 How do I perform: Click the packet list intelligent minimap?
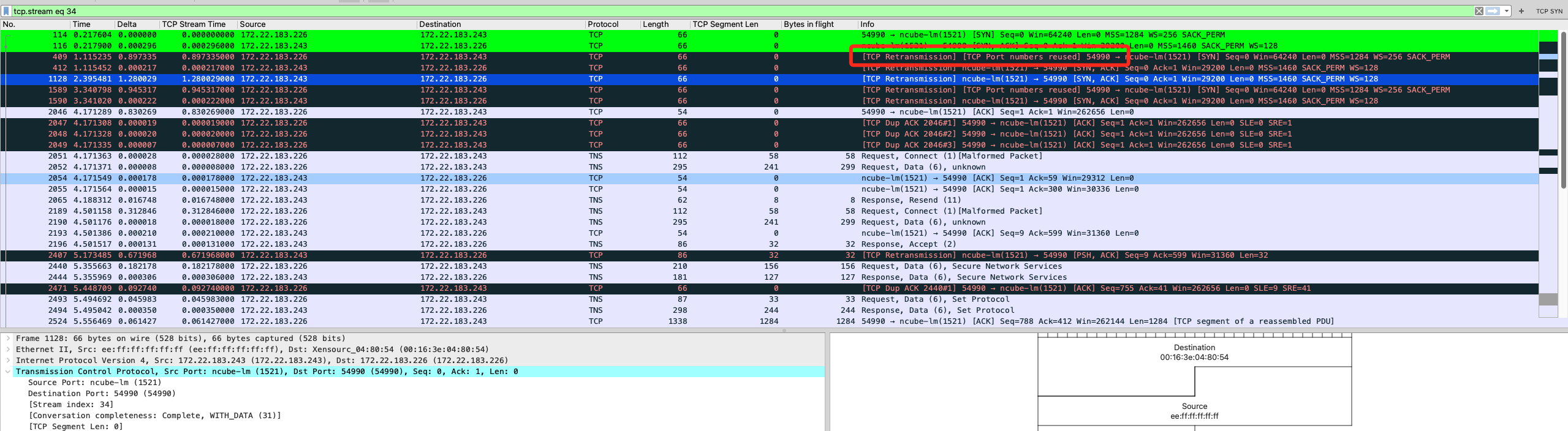click(1548, 174)
